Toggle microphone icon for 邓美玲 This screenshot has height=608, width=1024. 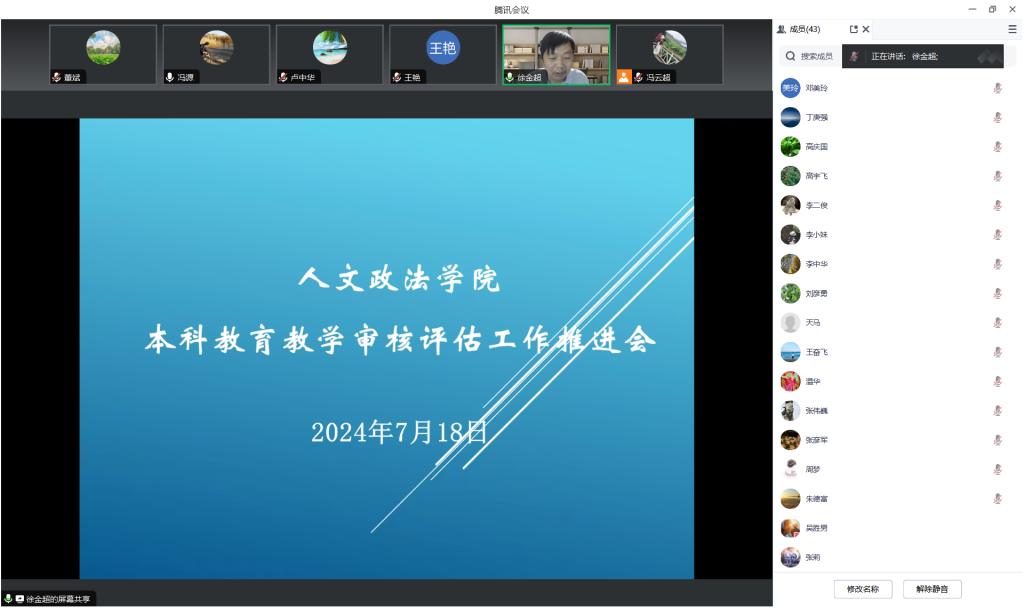click(997, 88)
